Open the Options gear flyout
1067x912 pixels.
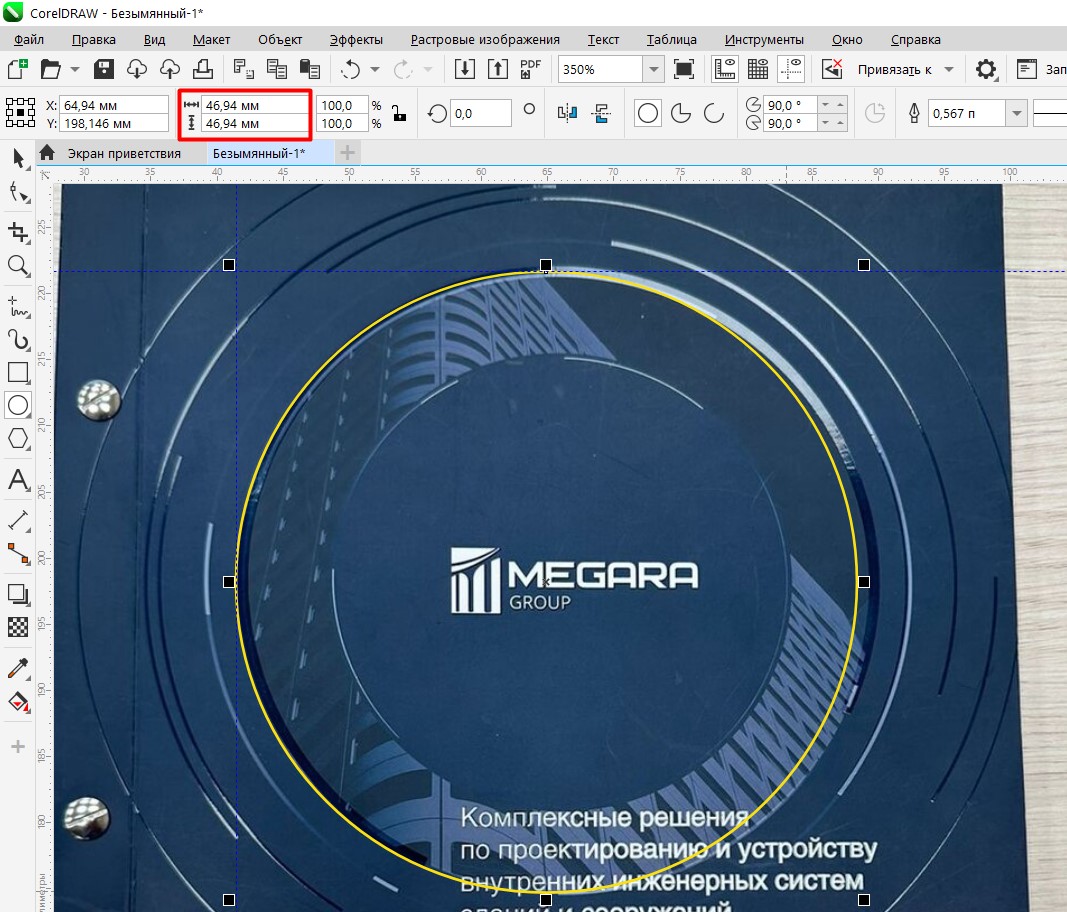(986, 69)
